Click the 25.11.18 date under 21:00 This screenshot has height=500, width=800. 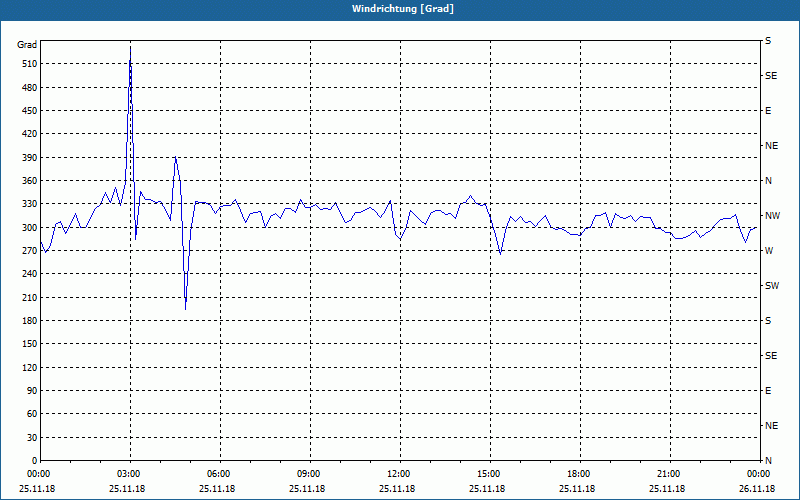(x=667, y=489)
